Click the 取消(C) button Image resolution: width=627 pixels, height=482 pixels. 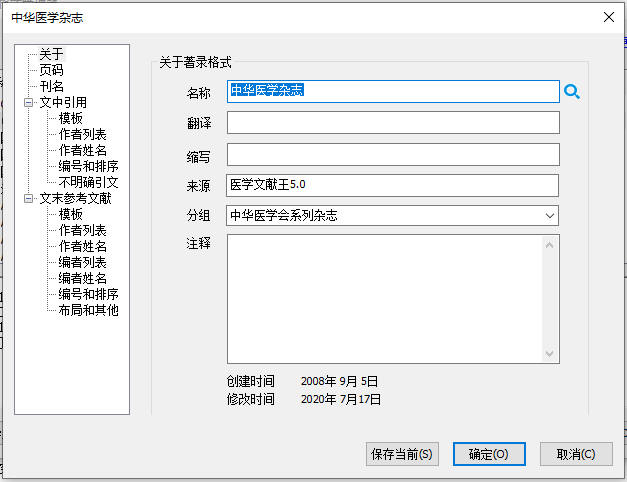pyautogui.click(x=576, y=454)
